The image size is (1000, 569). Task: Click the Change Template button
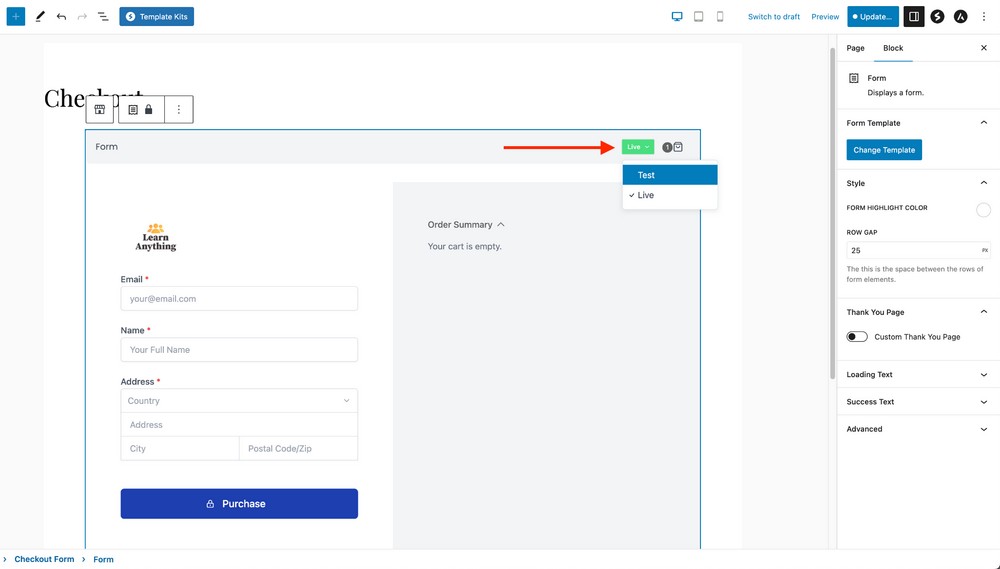pyautogui.click(x=884, y=150)
